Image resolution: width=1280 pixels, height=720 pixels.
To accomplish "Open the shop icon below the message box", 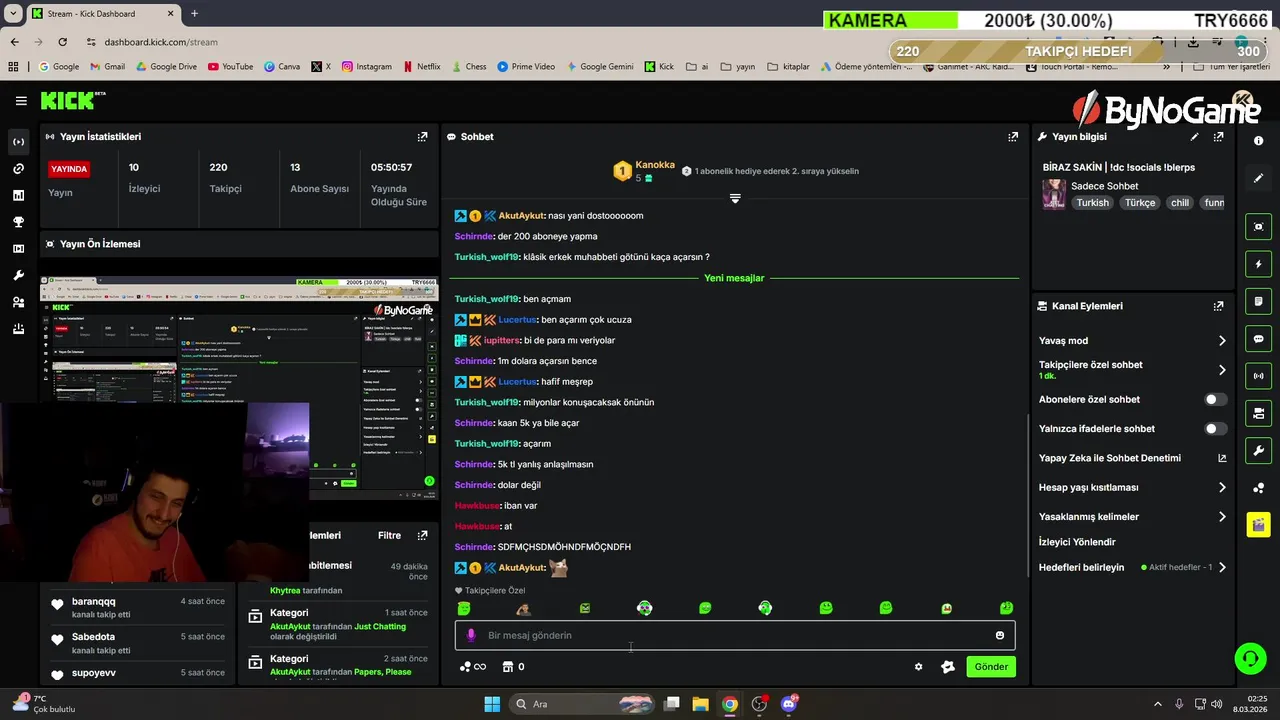I will (x=507, y=667).
